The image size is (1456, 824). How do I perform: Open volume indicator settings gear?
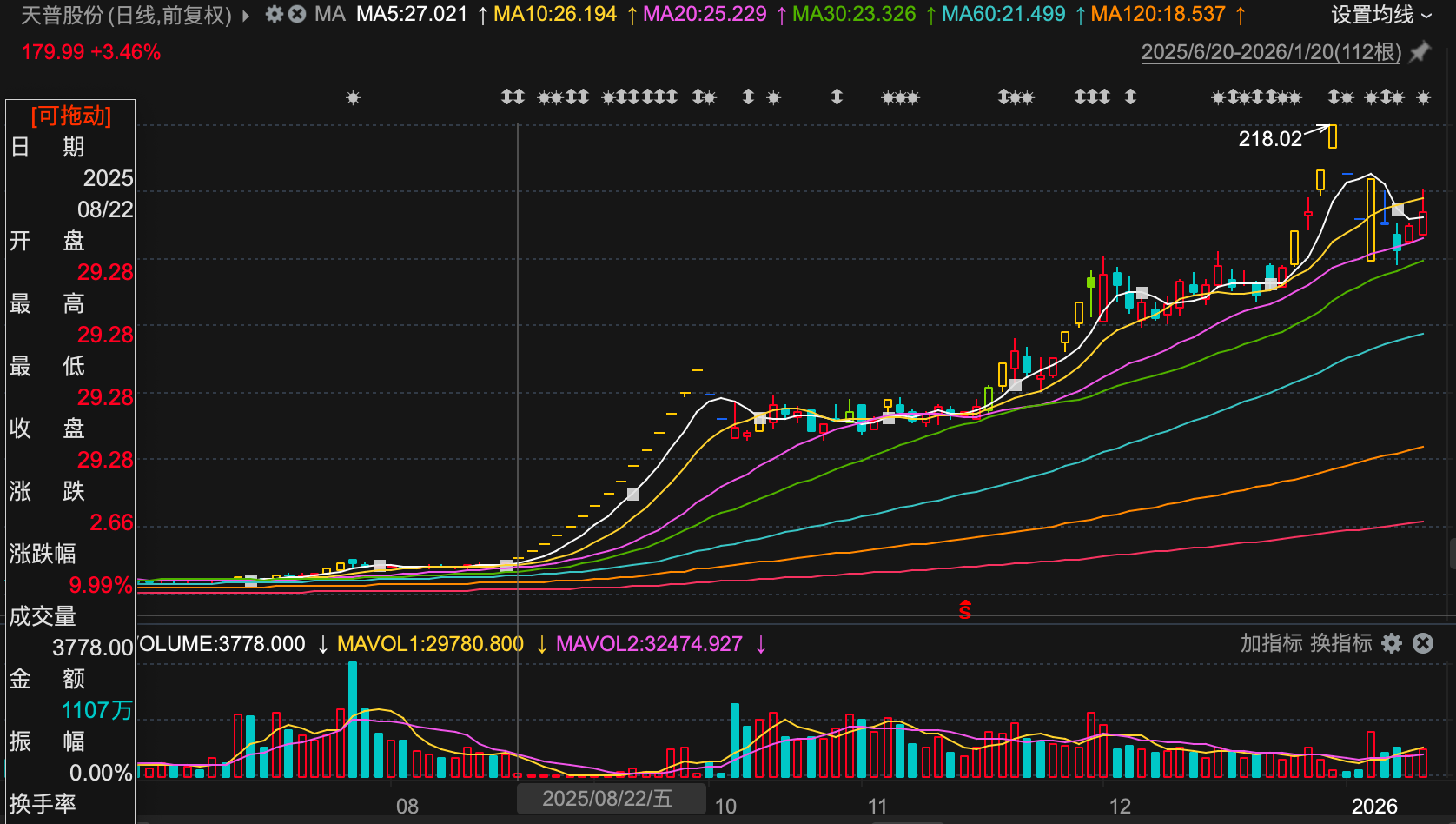(1392, 643)
